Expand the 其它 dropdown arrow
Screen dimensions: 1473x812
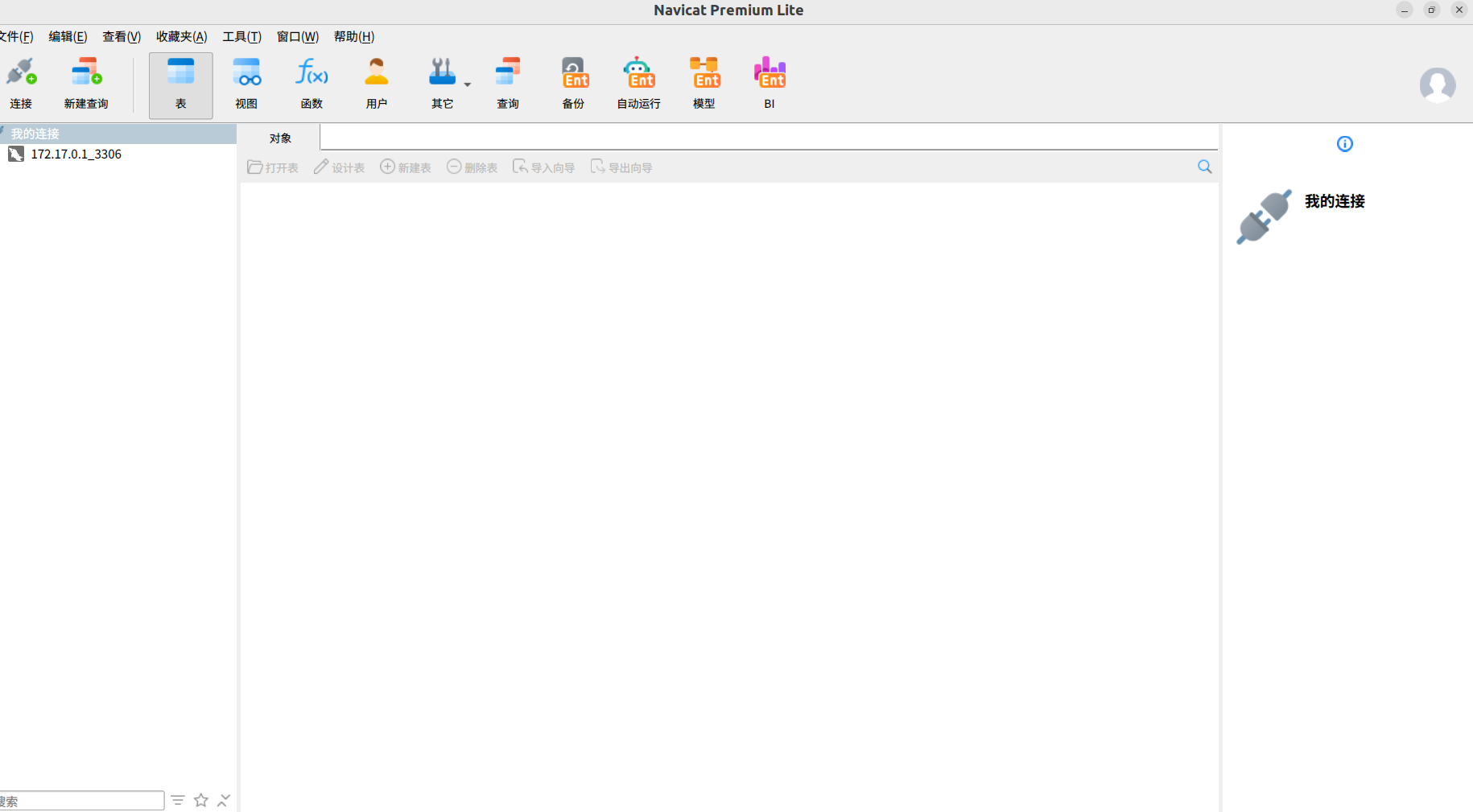point(468,84)
